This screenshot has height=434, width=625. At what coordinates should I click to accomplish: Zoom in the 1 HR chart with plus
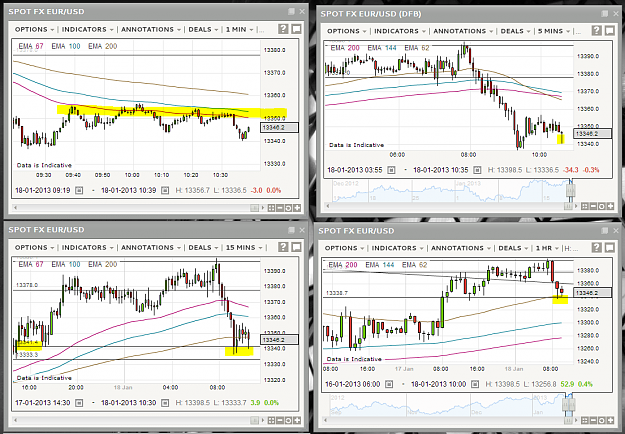[610, 420]
